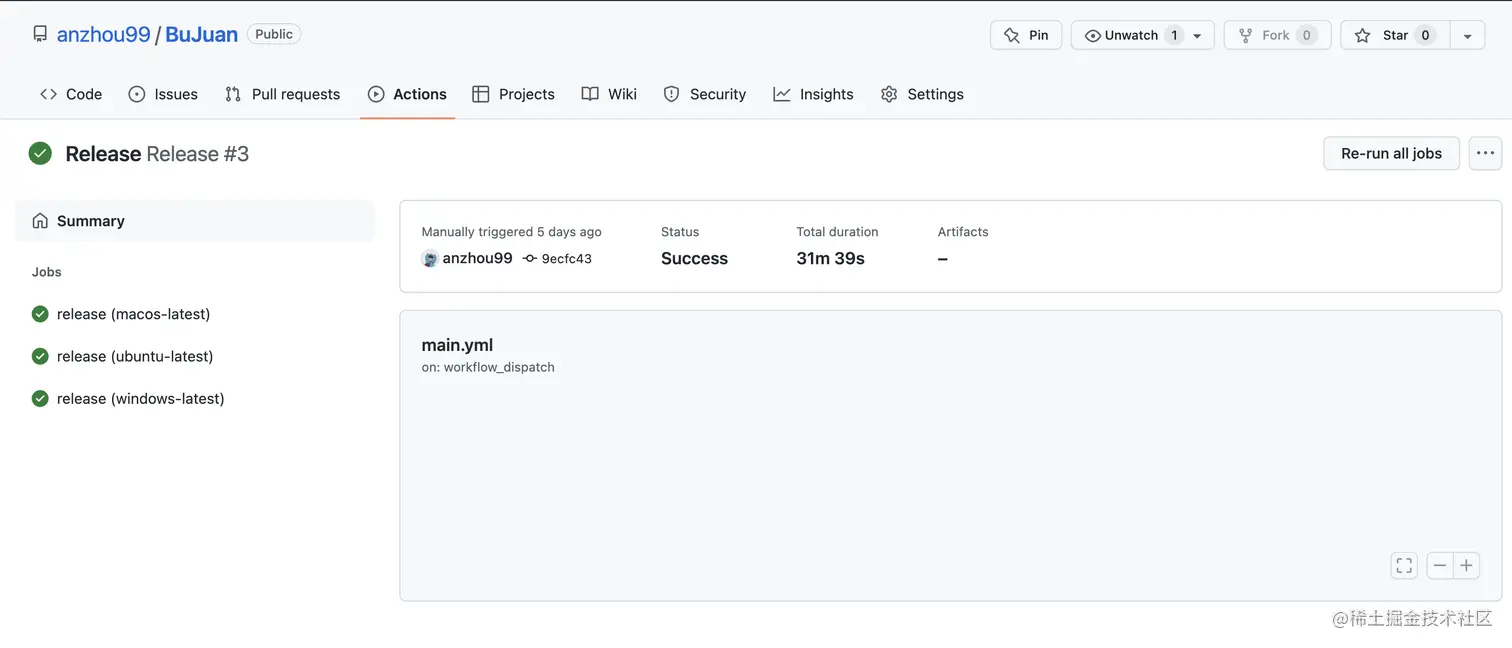Click the Success status text
The image size is (1512, 648).
(x=694, y=258)
